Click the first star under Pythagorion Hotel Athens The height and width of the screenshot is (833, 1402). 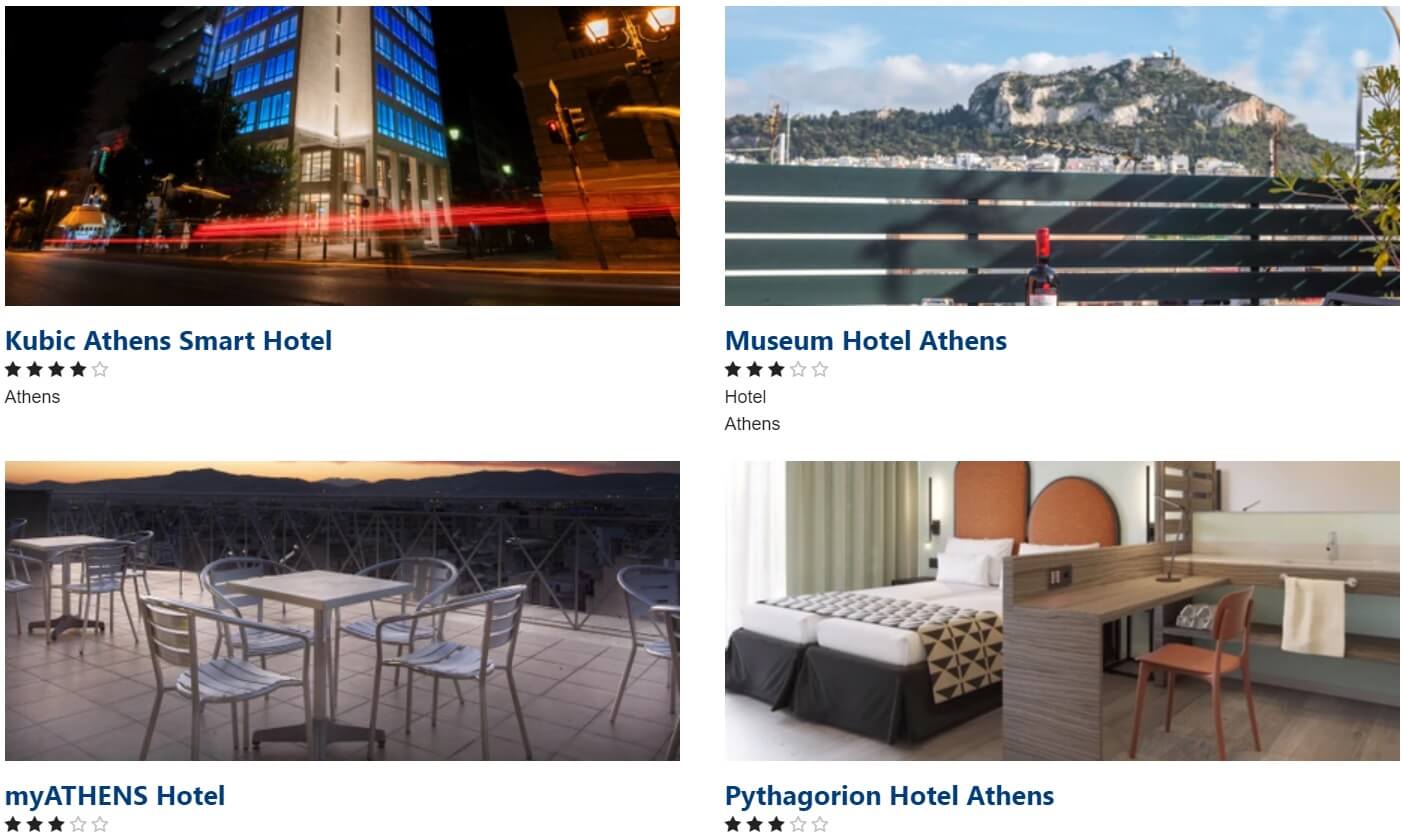tap(733, 825)
